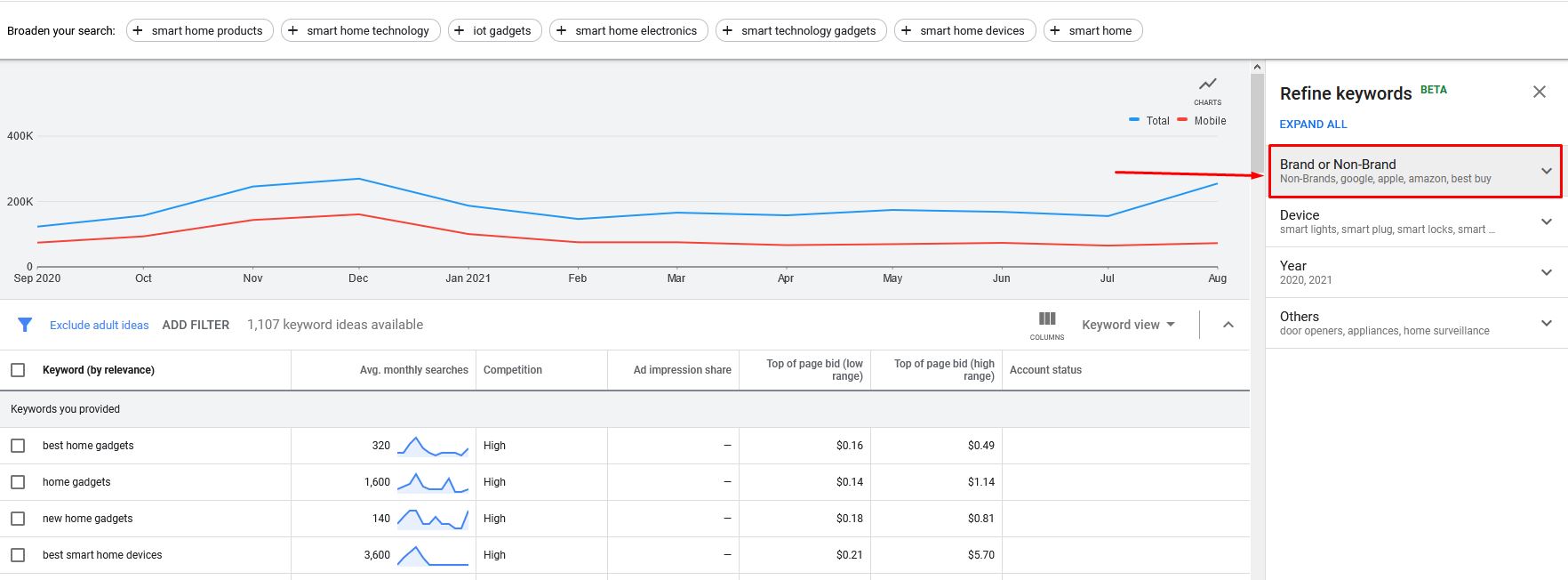Click the EXPAND ALL link
Viewport: 1568px width, 580px height.
click(x=1313, y=125)
